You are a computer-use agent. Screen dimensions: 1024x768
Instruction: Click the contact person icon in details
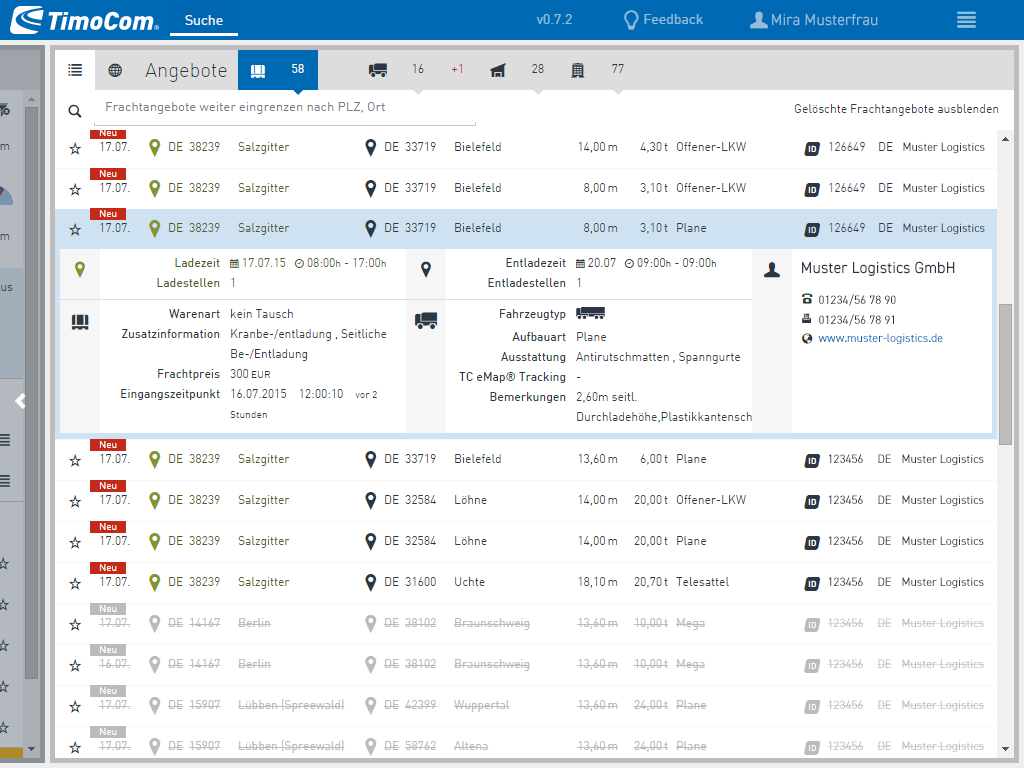click(x=772, y=270)
